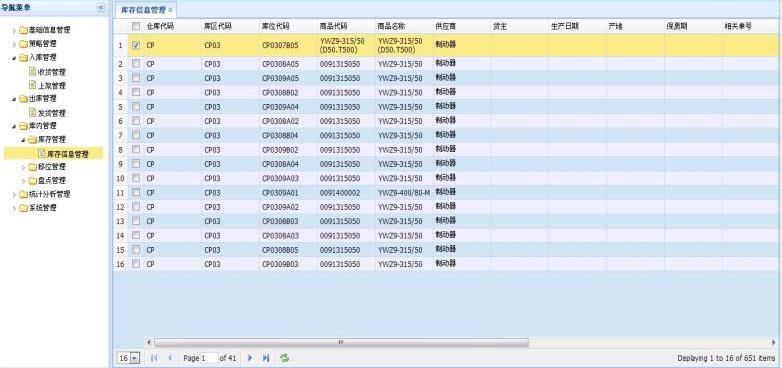This screenshot has width=782, height=368.
Task: Click the horizontal scrollbar thumb
Action: tap(341, 342)
